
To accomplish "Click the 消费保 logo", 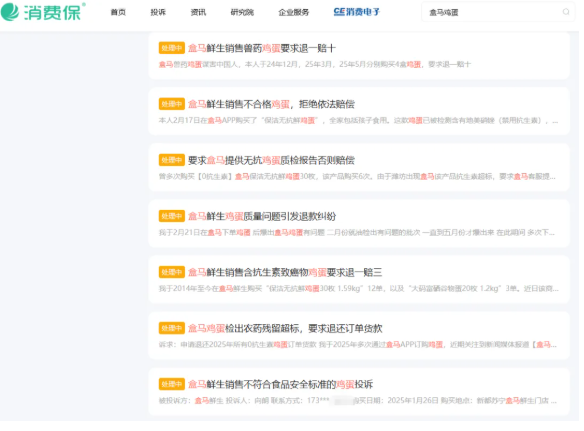I will [43, 12].
